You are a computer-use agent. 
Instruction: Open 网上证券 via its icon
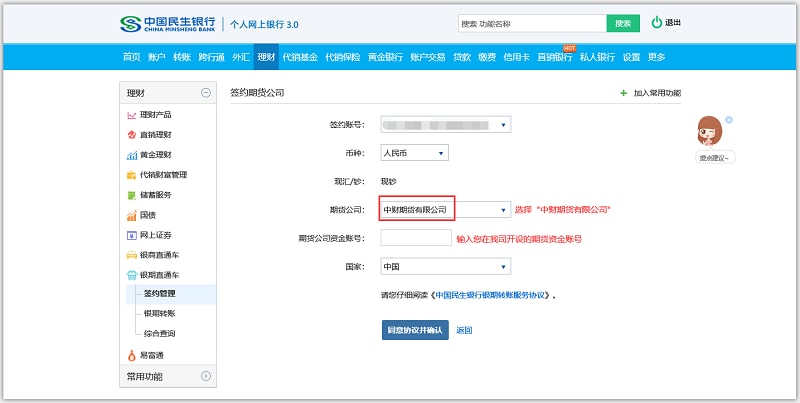131,235
